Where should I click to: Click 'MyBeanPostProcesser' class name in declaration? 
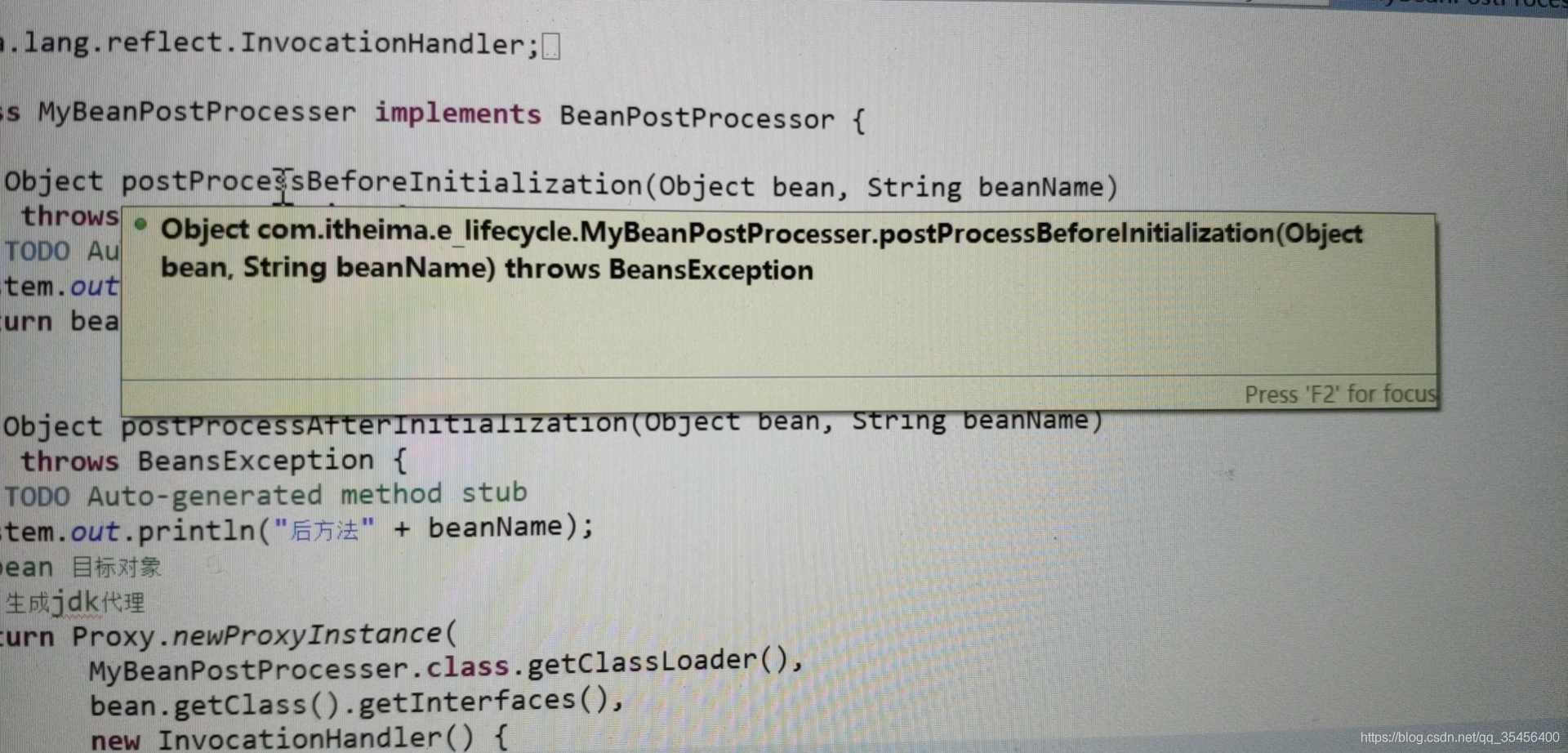197,112
